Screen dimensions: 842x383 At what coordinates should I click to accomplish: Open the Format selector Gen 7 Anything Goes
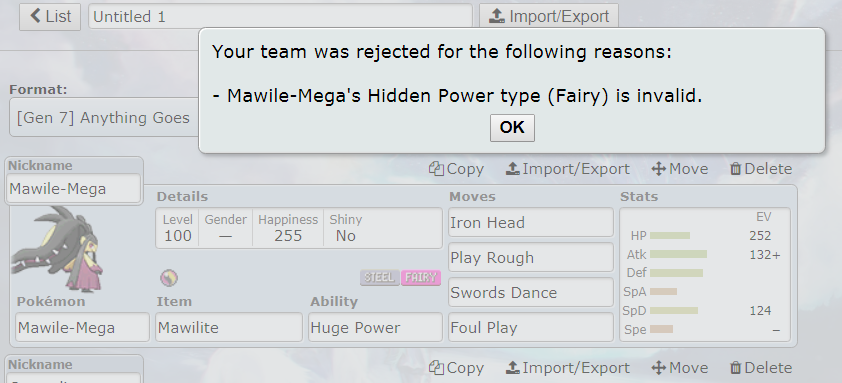pos(104,117)
